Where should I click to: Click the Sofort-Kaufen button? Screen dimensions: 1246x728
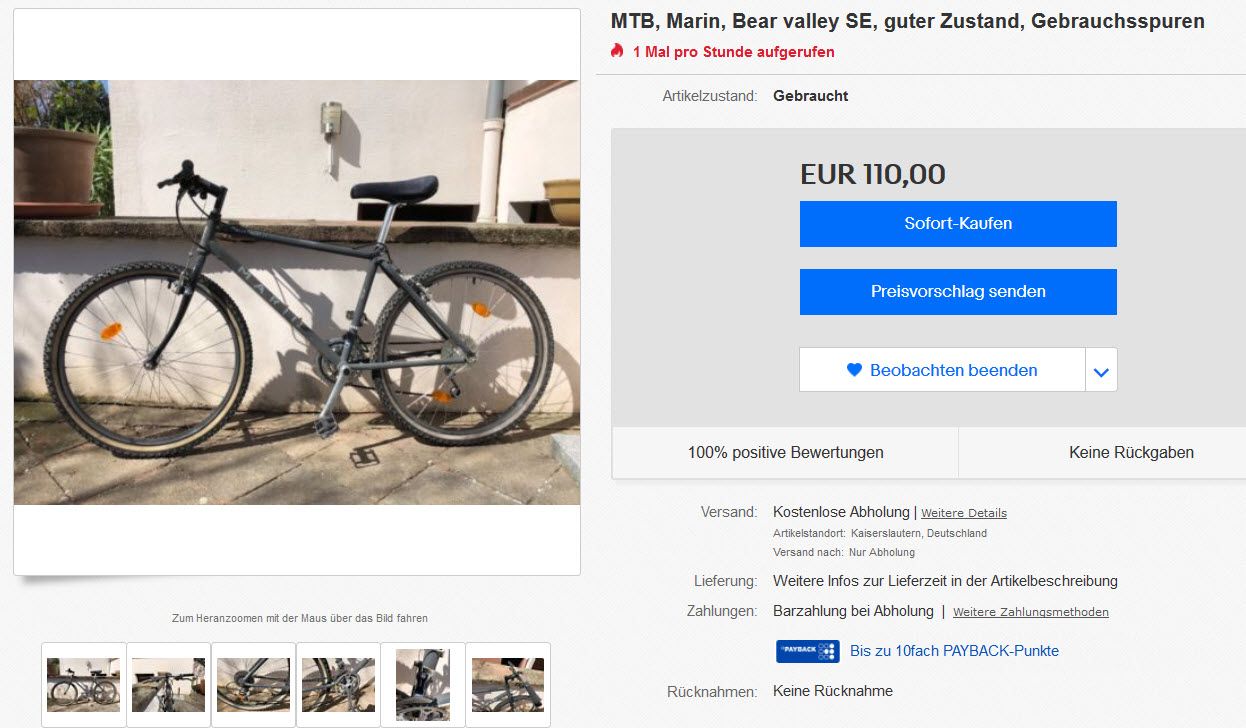pyautogui.click(x=958, y=224)
